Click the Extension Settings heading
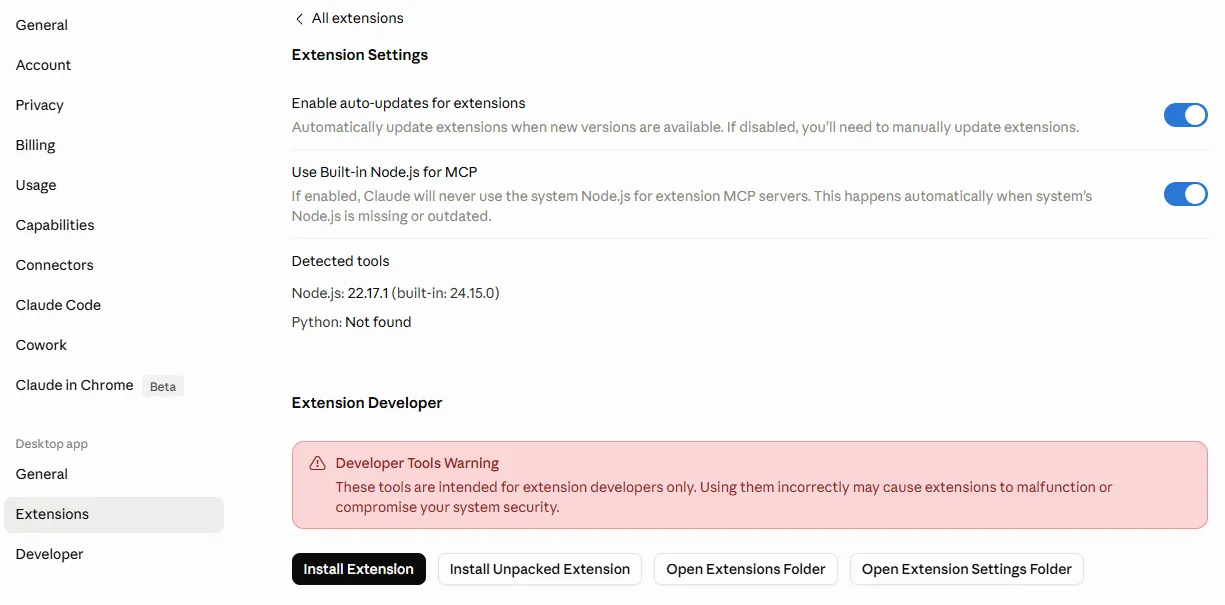Image resolution: width=1225 pixels, height=605 pixels. 360,55
